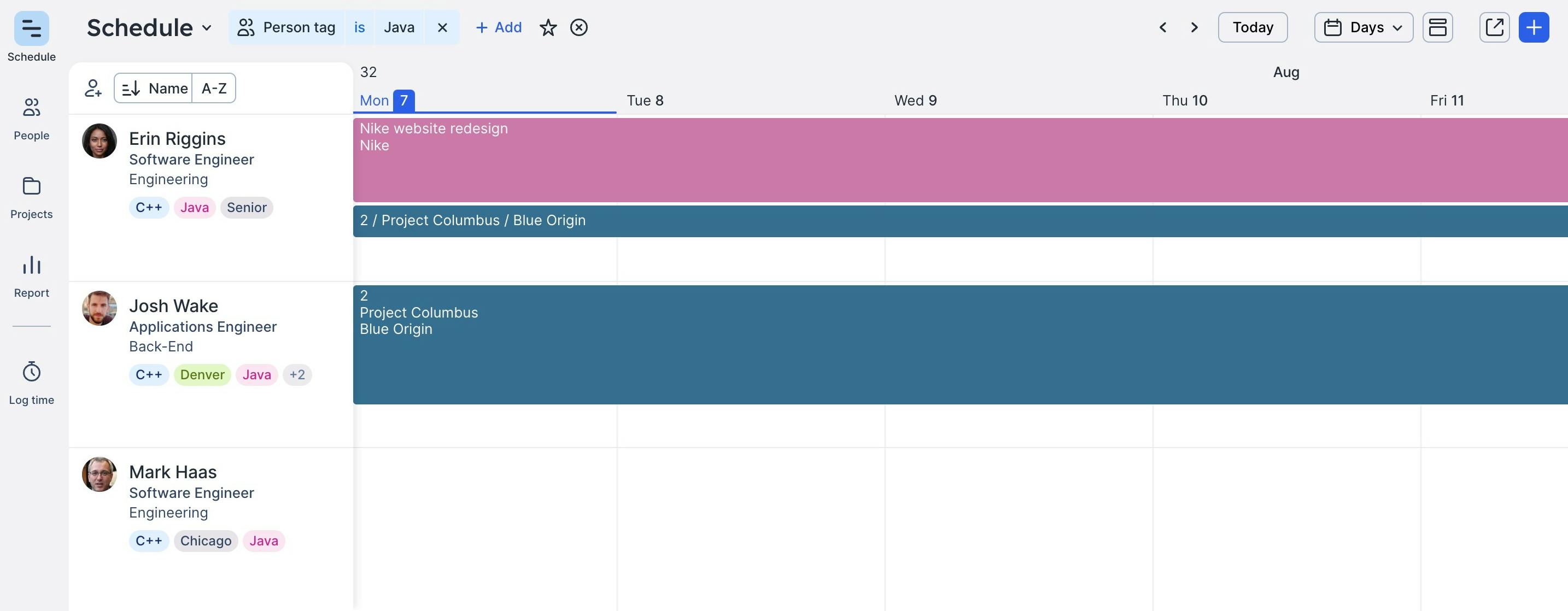The height and width of the screenshot is (611, 1568).
Task: Open Nike website redesign allocation
Action: (x=961, y=160)
